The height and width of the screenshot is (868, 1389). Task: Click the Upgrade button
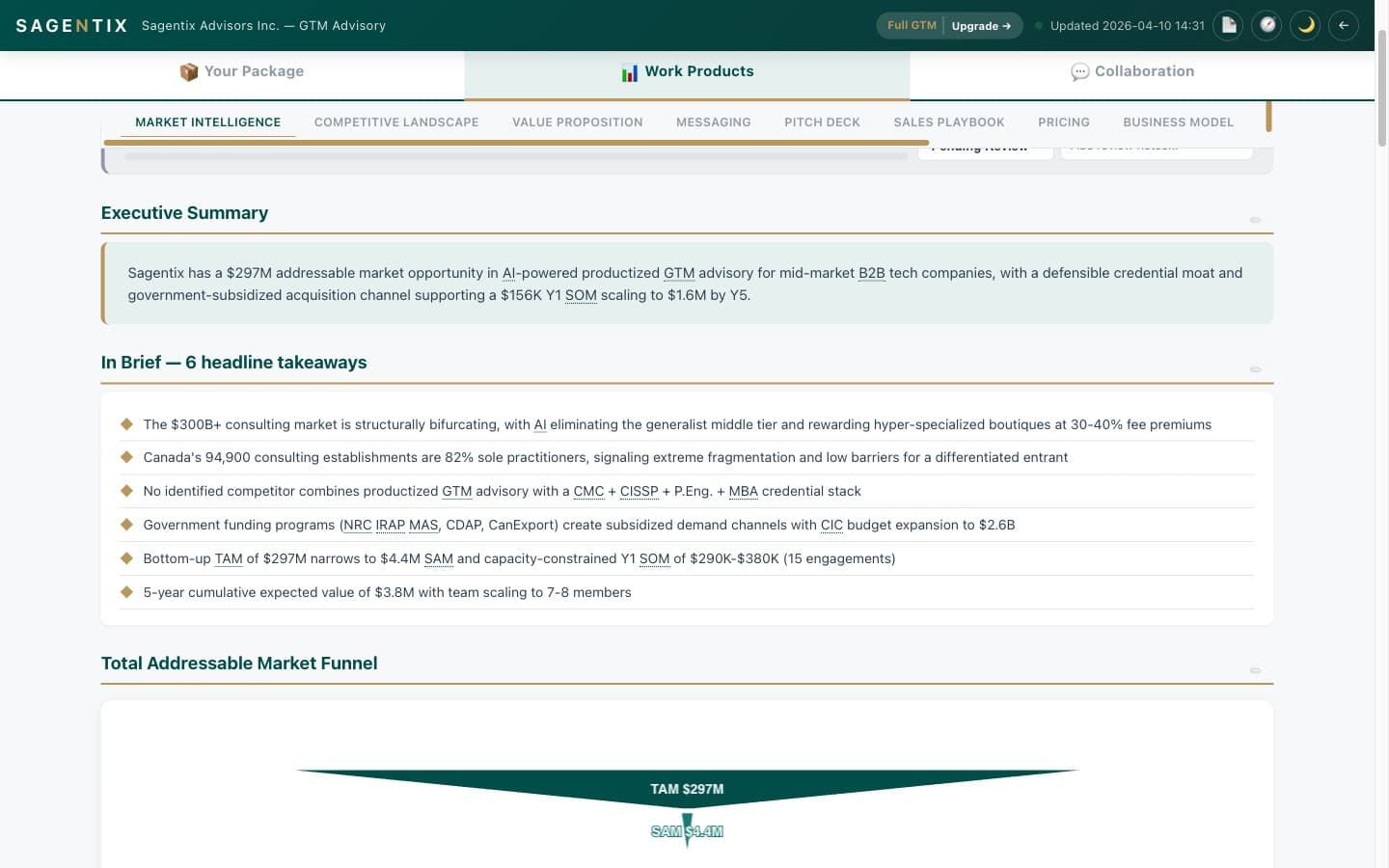coord(981,26)
